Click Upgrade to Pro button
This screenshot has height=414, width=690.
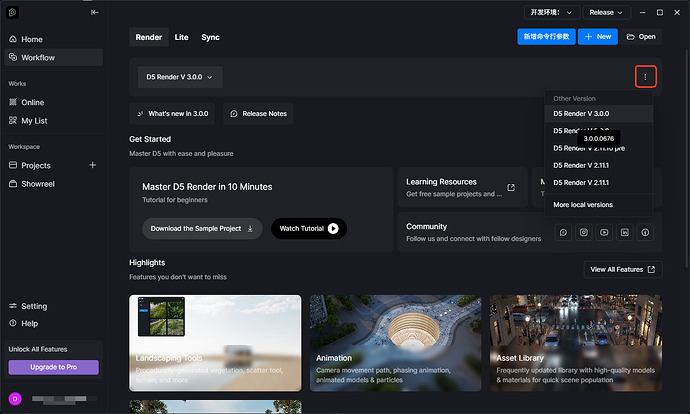53,367
